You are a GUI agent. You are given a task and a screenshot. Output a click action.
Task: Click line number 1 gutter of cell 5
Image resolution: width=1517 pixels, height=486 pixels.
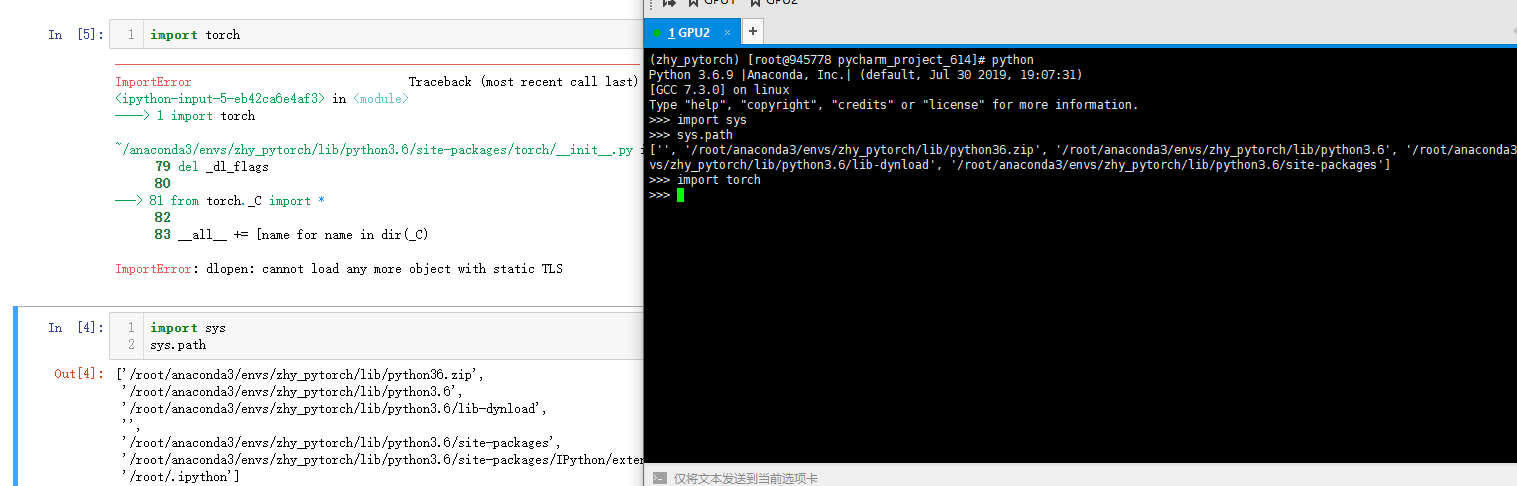131,34
